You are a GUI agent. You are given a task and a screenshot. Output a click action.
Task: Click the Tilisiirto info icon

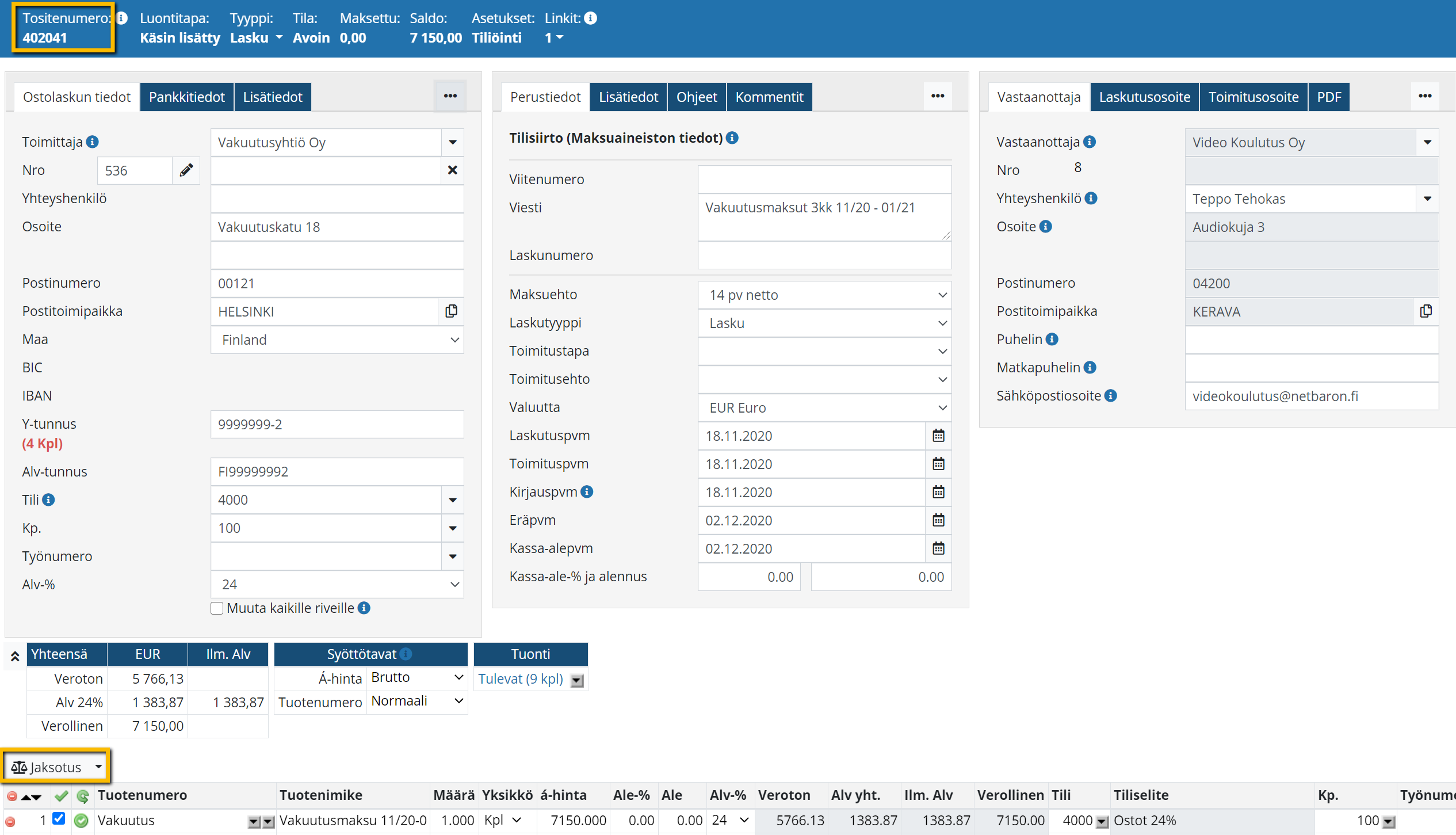pos(732,138)
